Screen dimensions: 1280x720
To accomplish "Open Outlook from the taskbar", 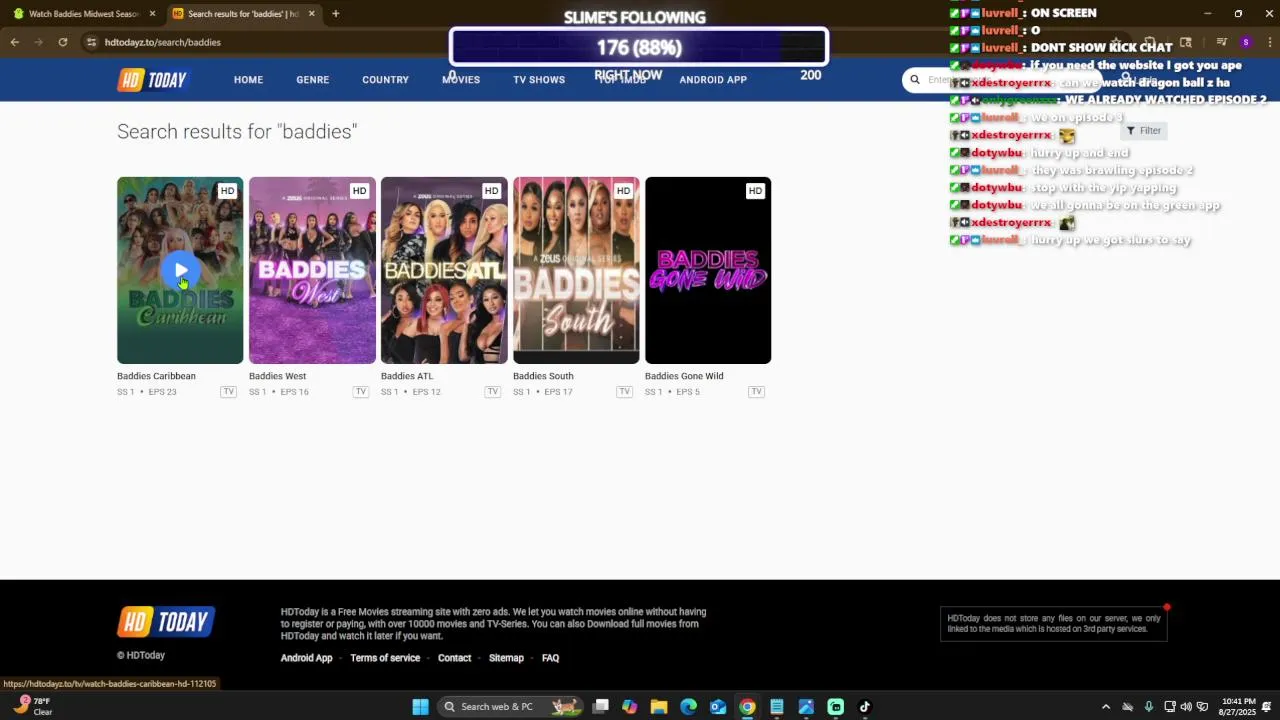I will point(718,707).
